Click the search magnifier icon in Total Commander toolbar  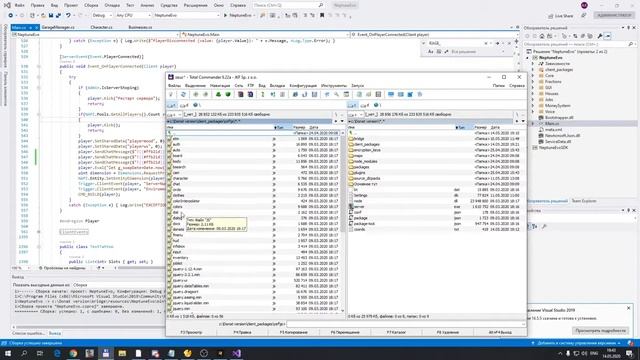pyautogui.click(x=336, y=95)
